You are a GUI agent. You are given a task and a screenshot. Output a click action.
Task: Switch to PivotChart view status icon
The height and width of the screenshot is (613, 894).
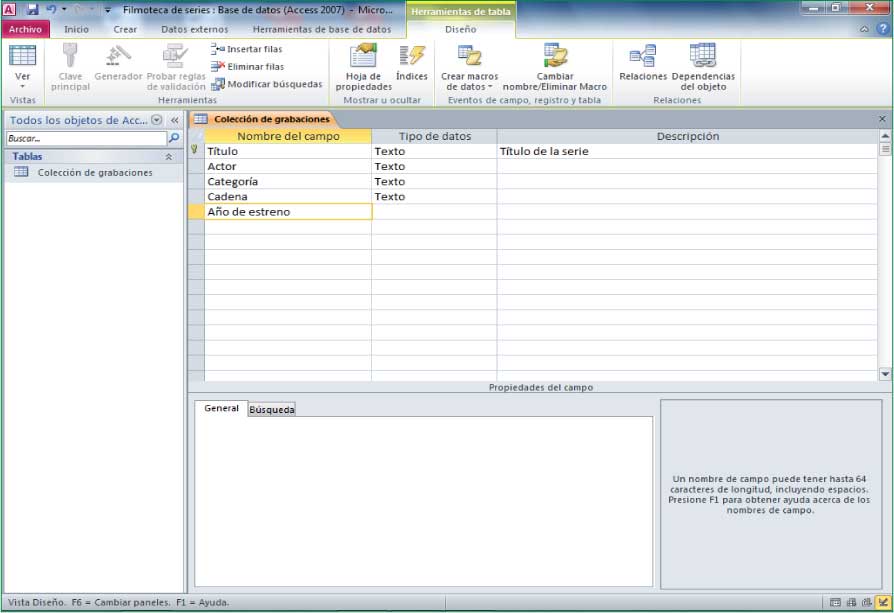(867, 602)
